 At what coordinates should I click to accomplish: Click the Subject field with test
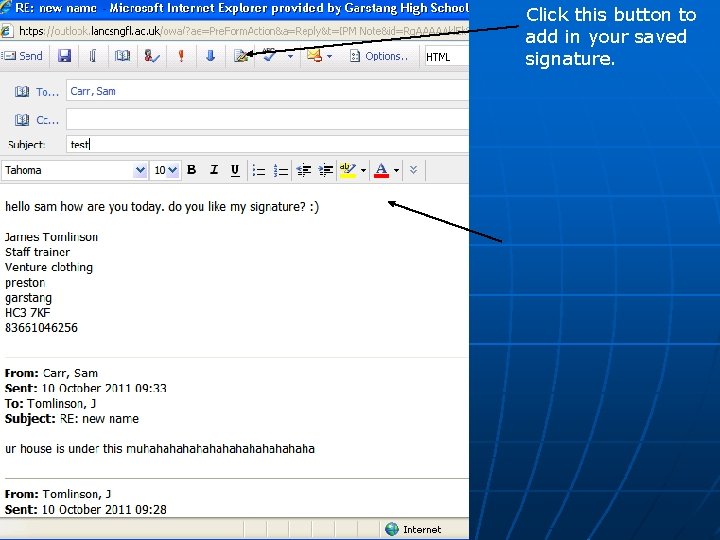click(267, 144)
